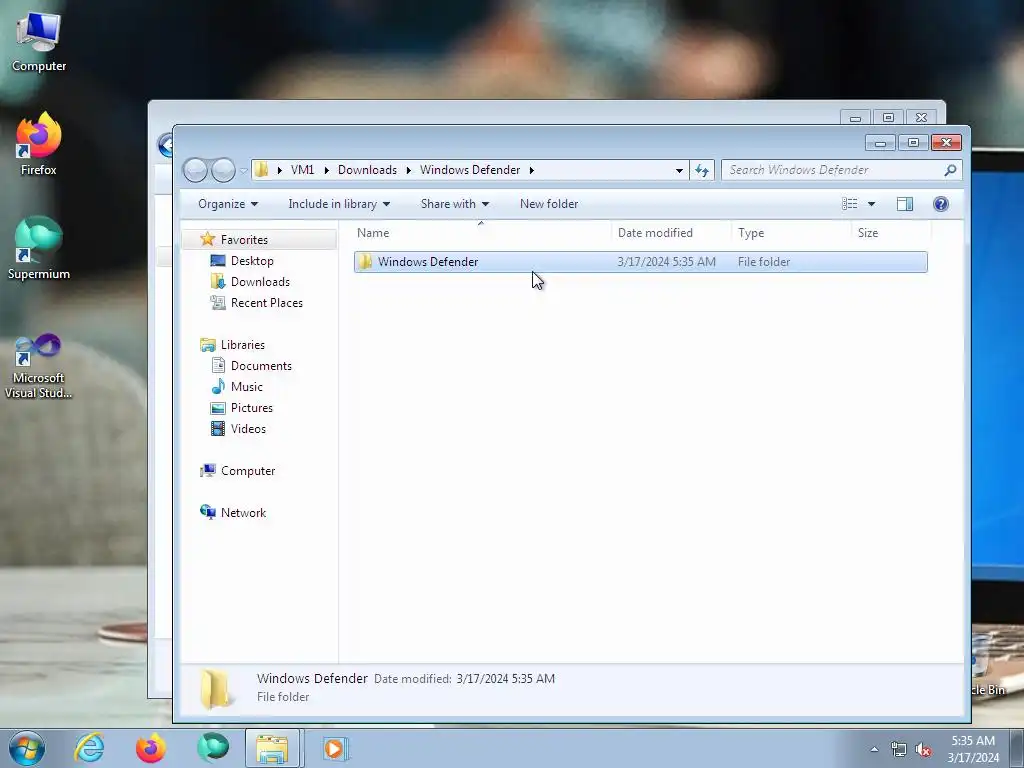Sort by the Size column header
The height and width of the screenshot is (768, 1024).
891,232
